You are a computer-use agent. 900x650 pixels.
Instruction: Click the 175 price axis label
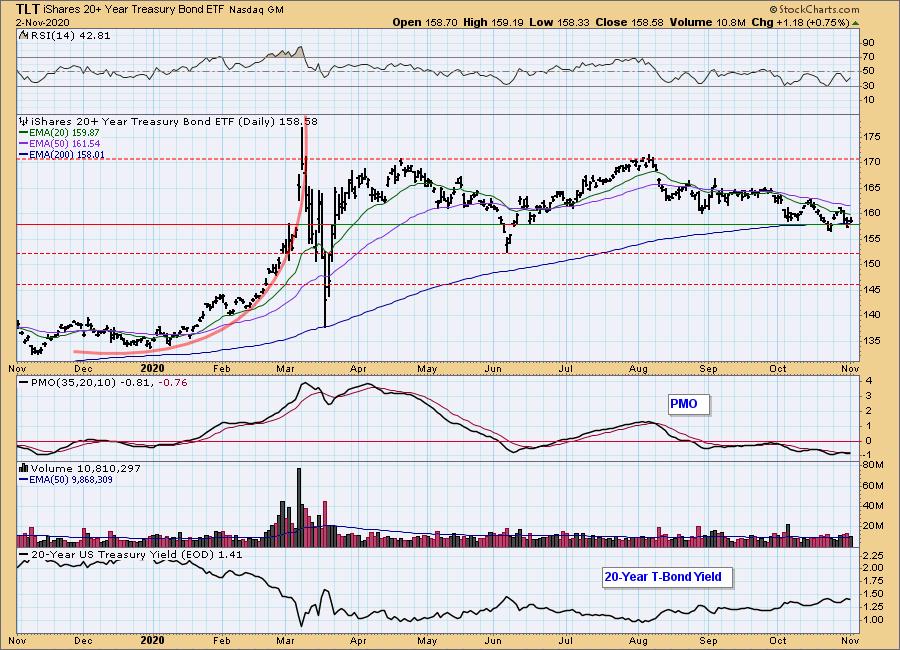870,137
